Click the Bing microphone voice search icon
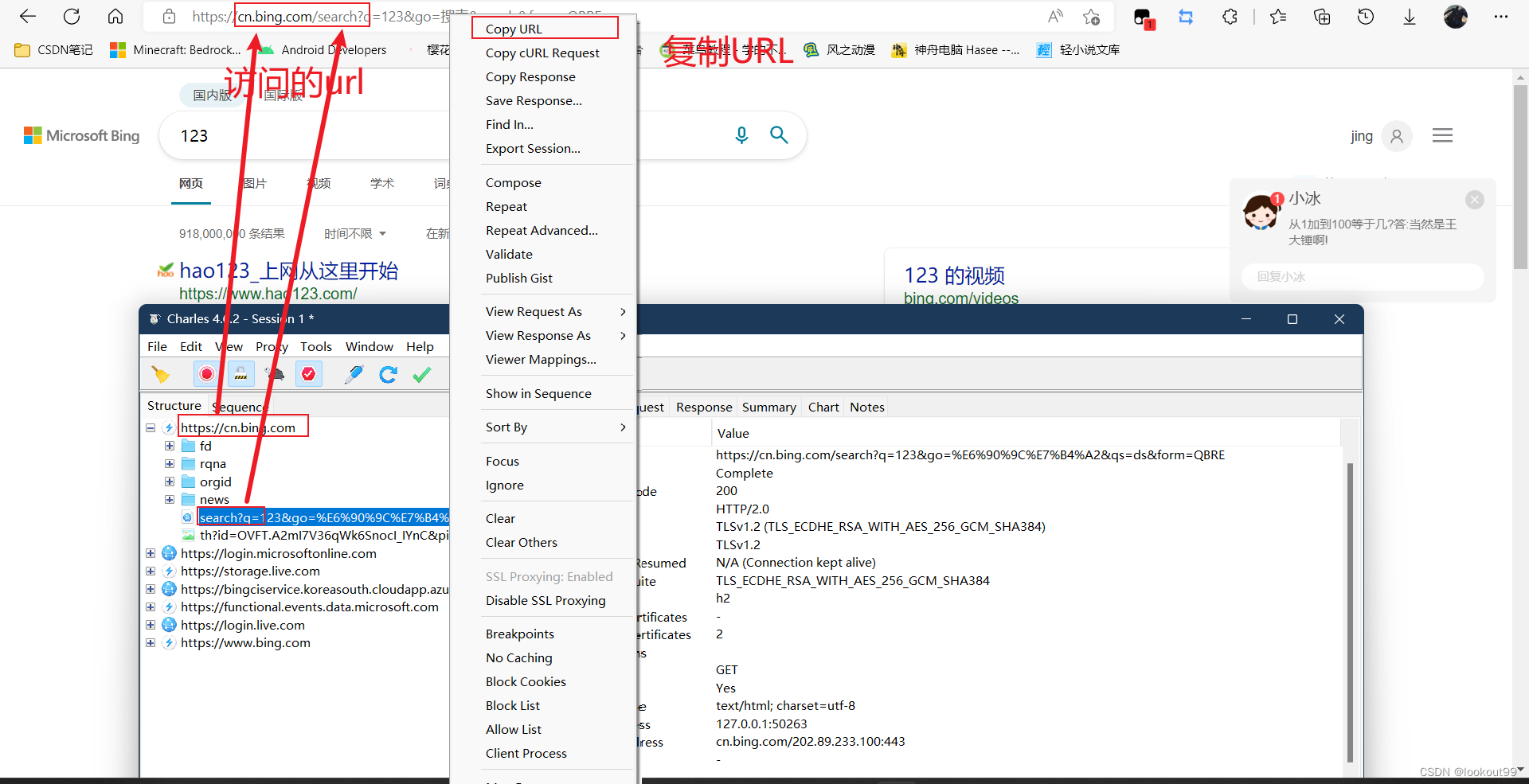Image resolution: width=1529 pixels, height=784 pixels. click(741, 135)
